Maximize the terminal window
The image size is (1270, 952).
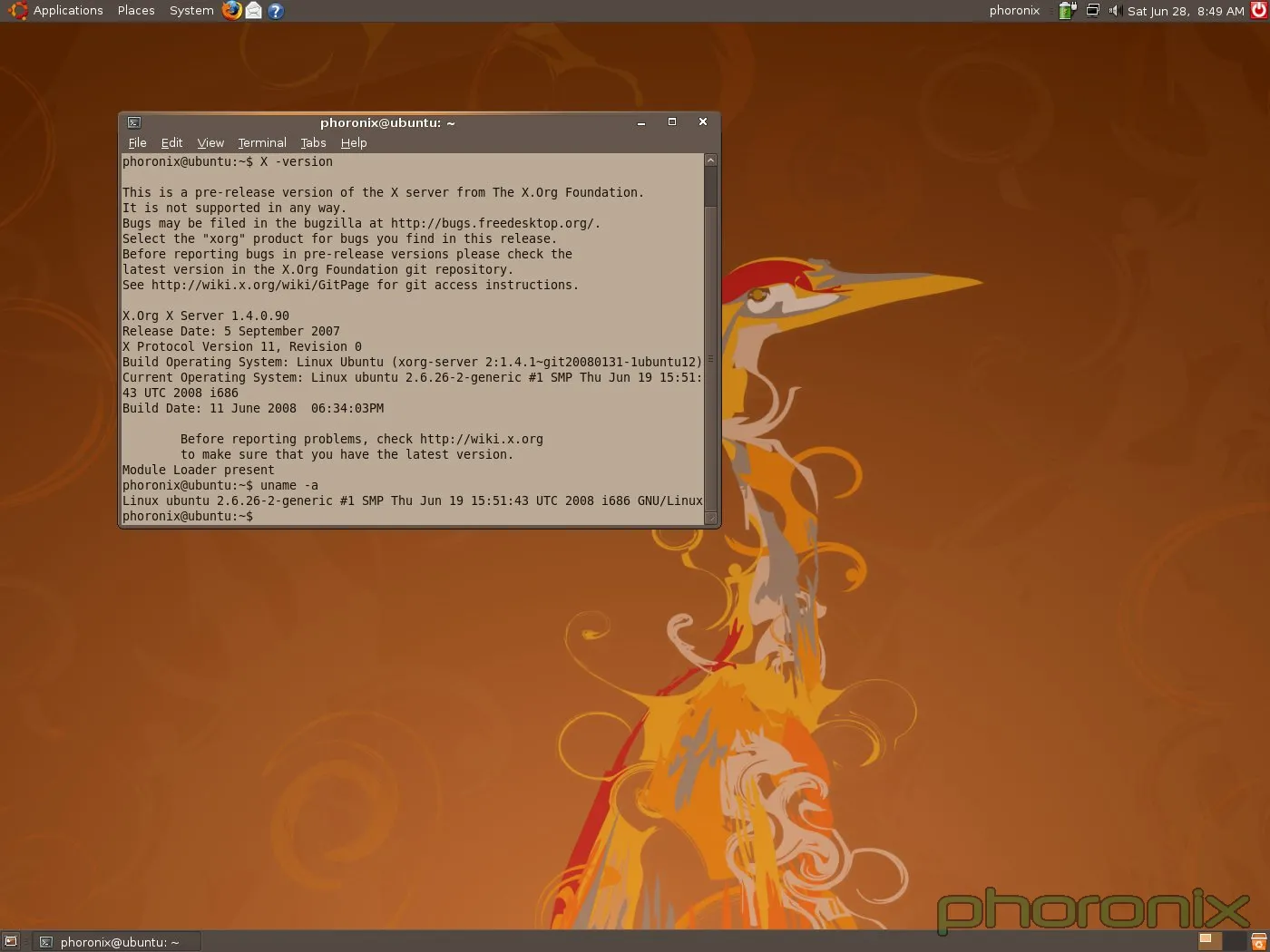tap(672, 122)
